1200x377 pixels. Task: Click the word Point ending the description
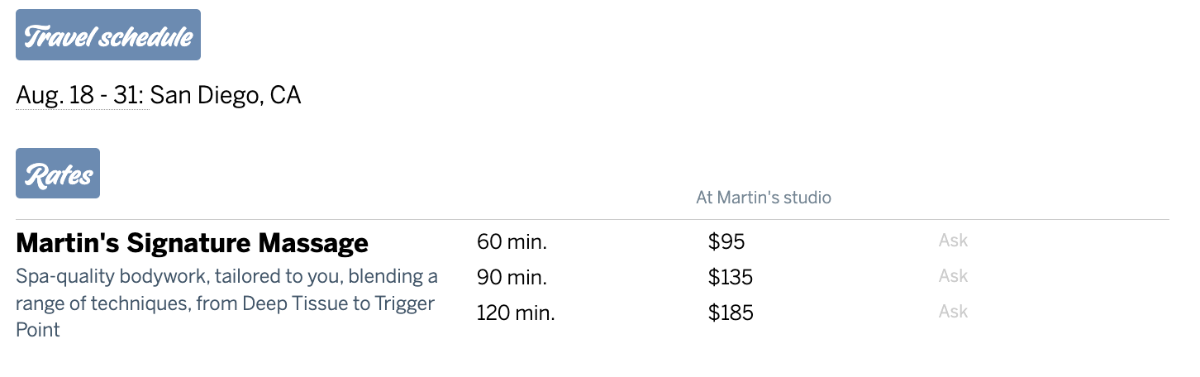[x=38, y=330]
